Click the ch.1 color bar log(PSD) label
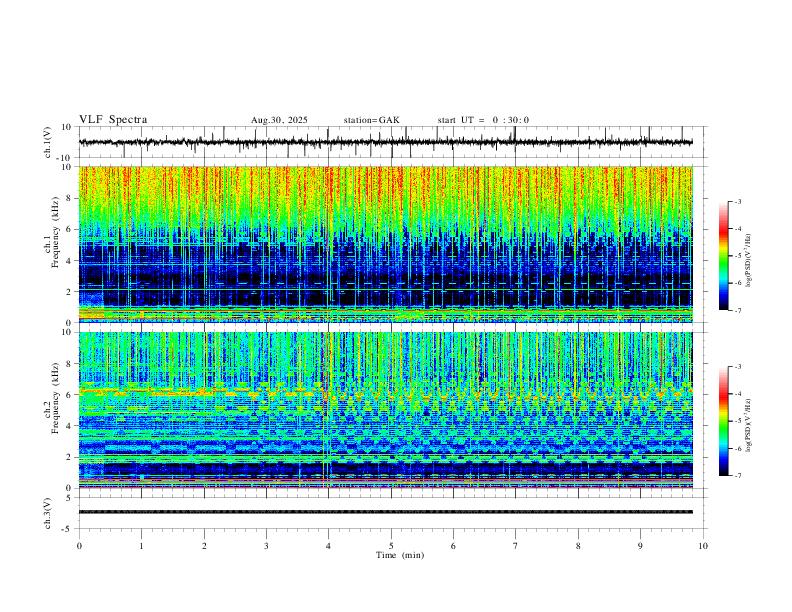Screen dimensions: 792x612 (x=748, y=261)
